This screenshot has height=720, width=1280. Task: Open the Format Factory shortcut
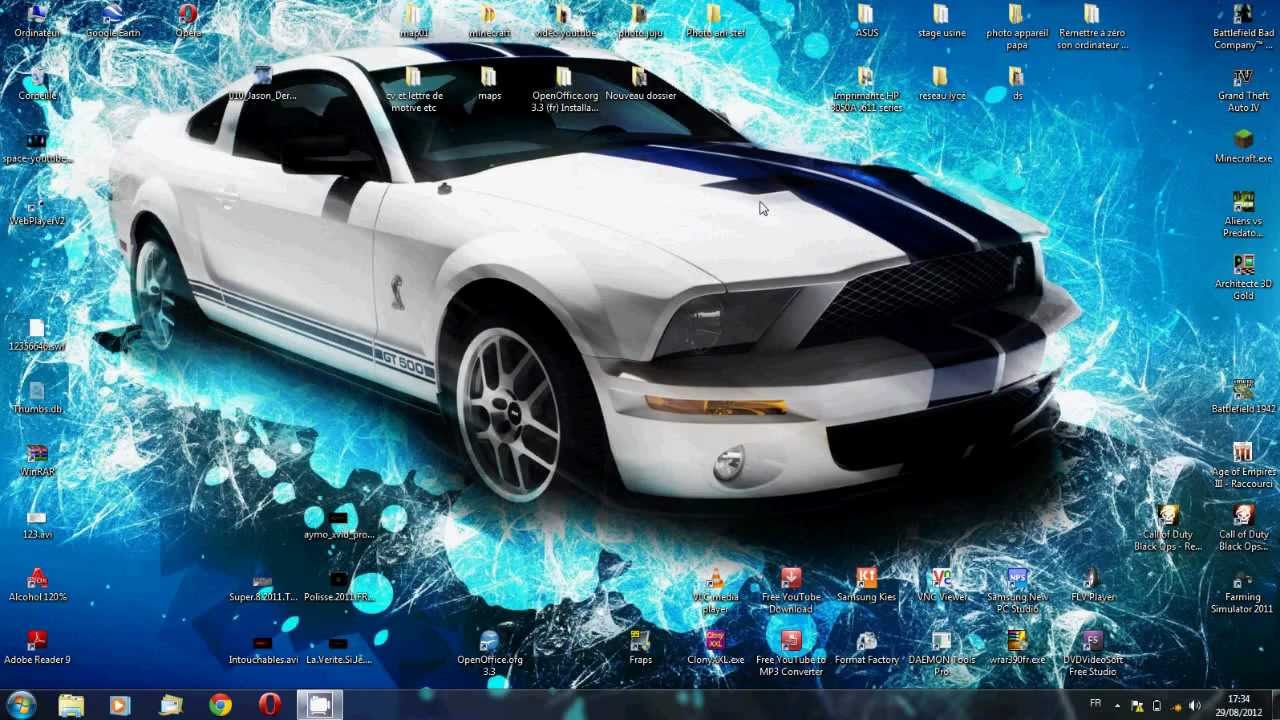866,648
